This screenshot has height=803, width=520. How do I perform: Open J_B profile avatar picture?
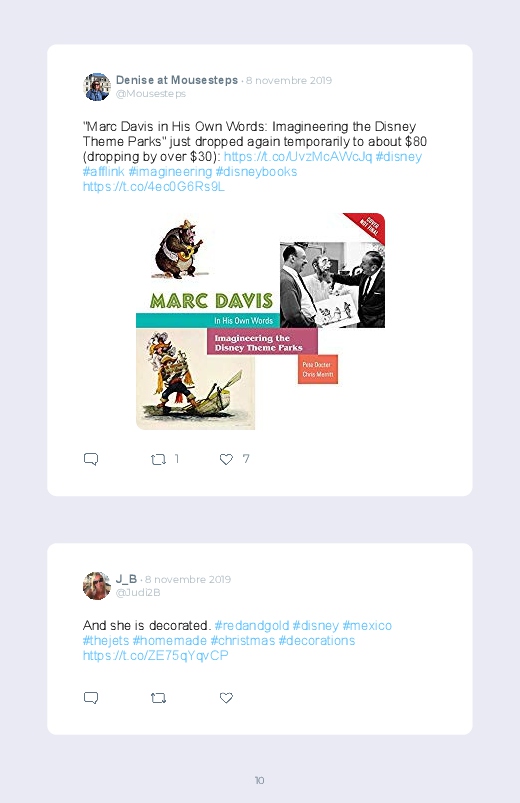[97, 585]
